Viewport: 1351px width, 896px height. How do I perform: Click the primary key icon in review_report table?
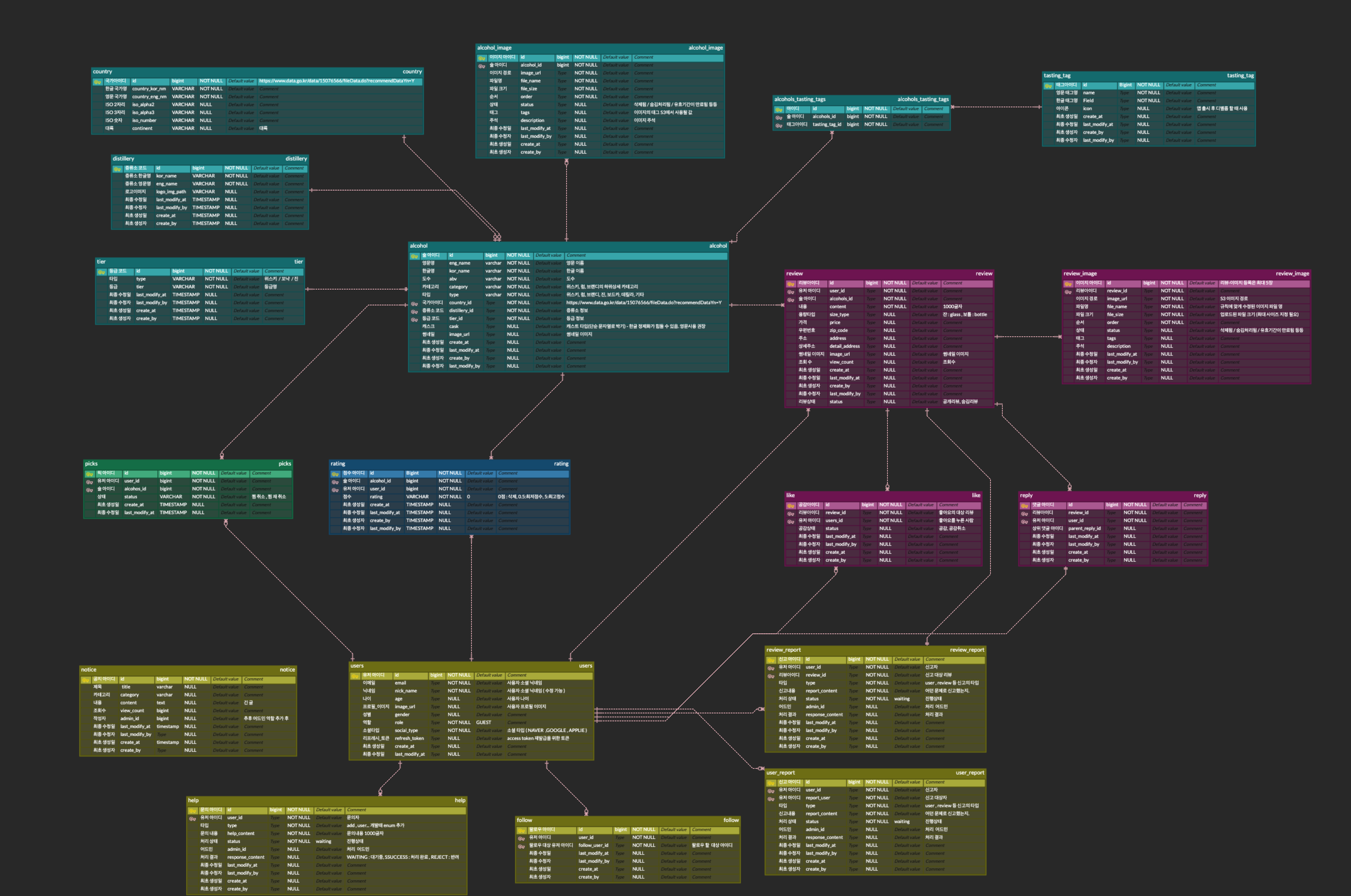point(770,660)
